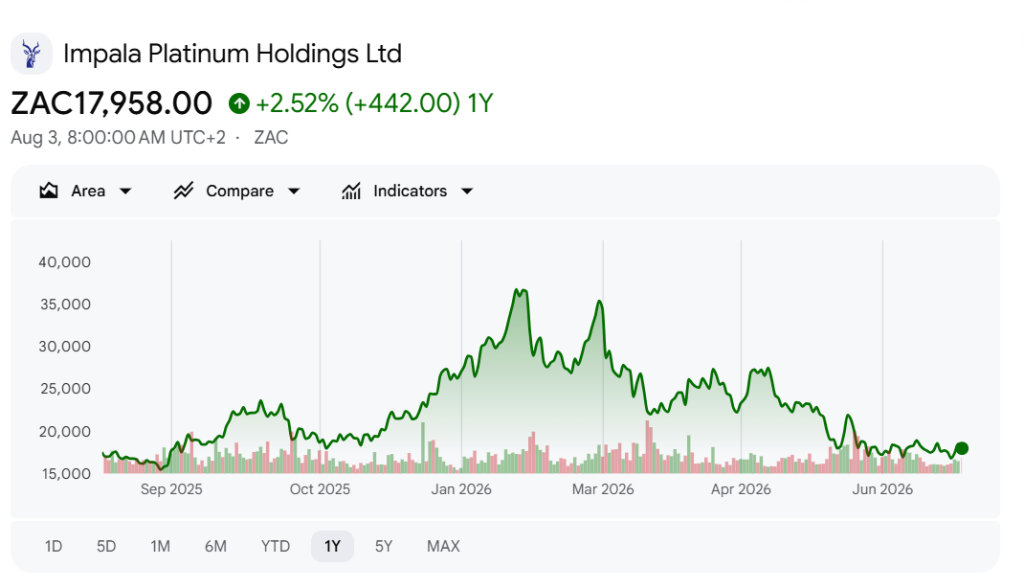Click the ZAC currency label beside timestamp
The image size is (1024, 588).
pyautogui.click(x=271, y=137)
